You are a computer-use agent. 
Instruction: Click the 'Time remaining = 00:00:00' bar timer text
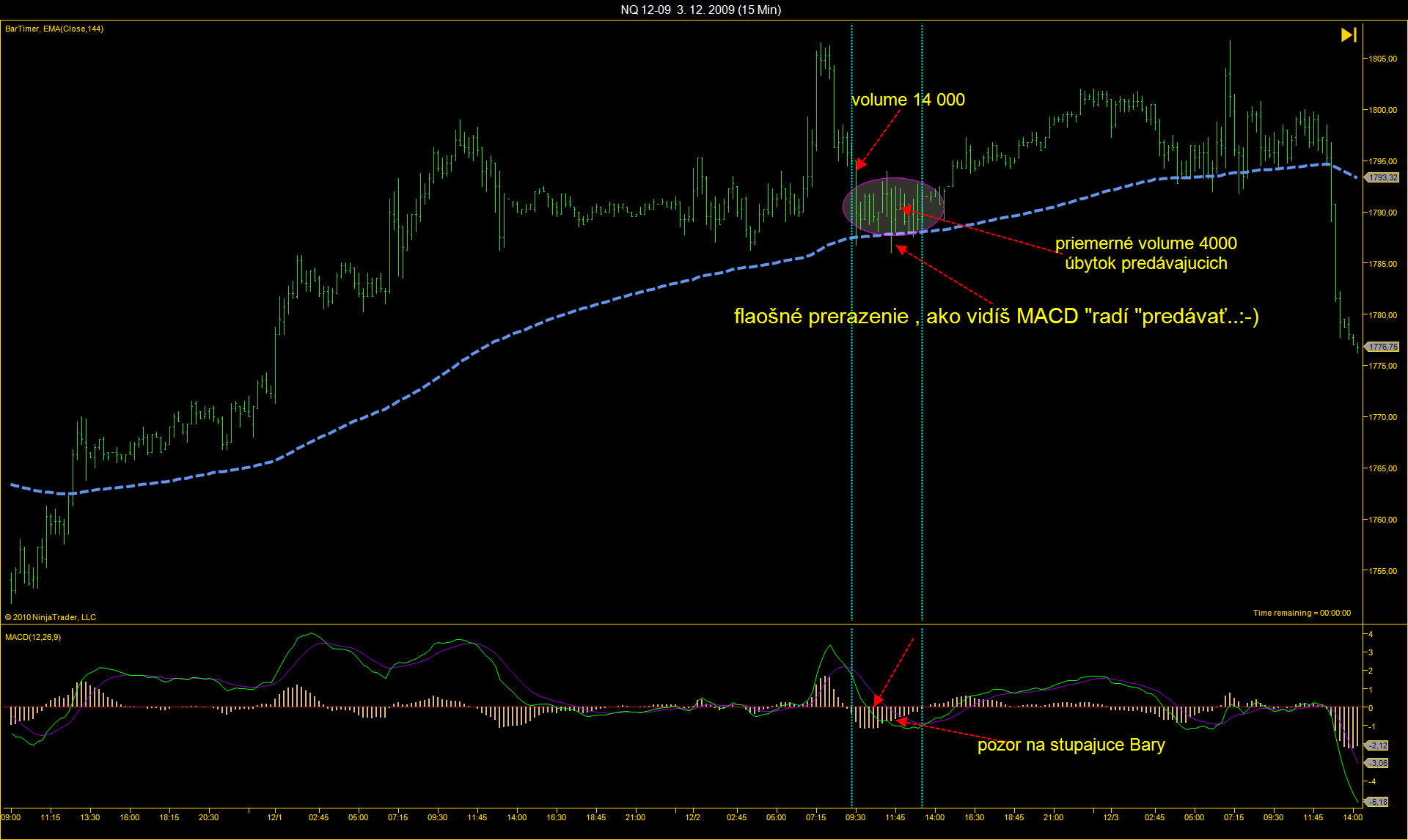[x=1301, y=613]
